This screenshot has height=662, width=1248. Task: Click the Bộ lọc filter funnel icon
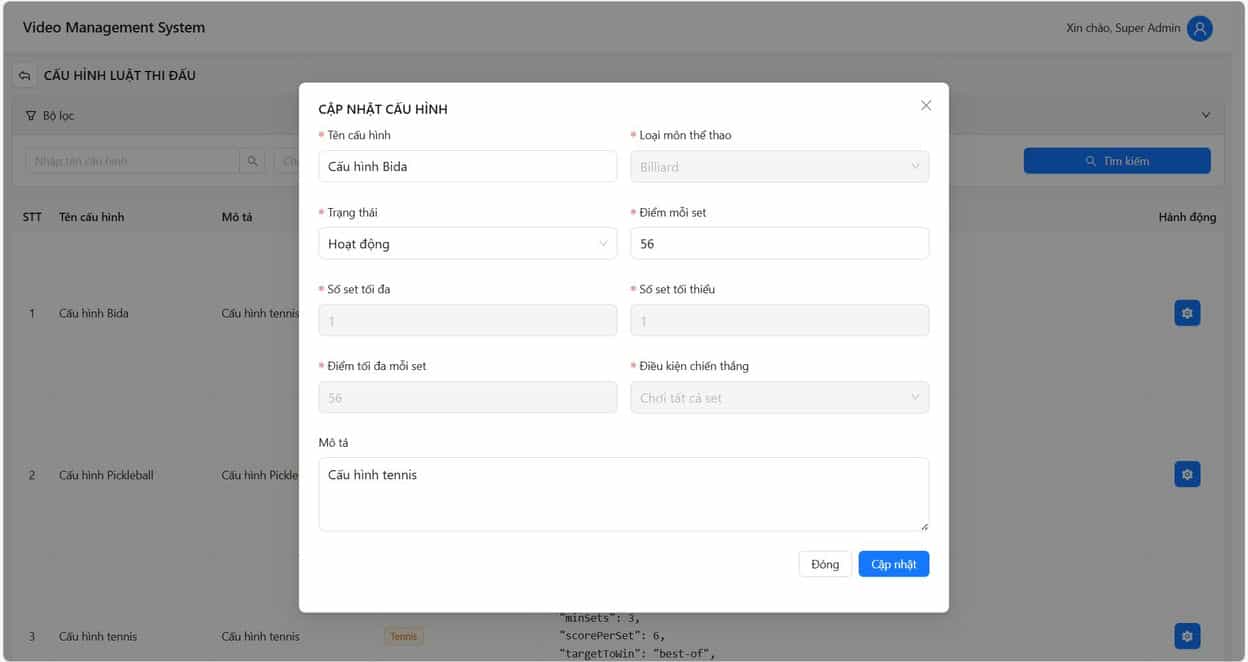[31, 116]
